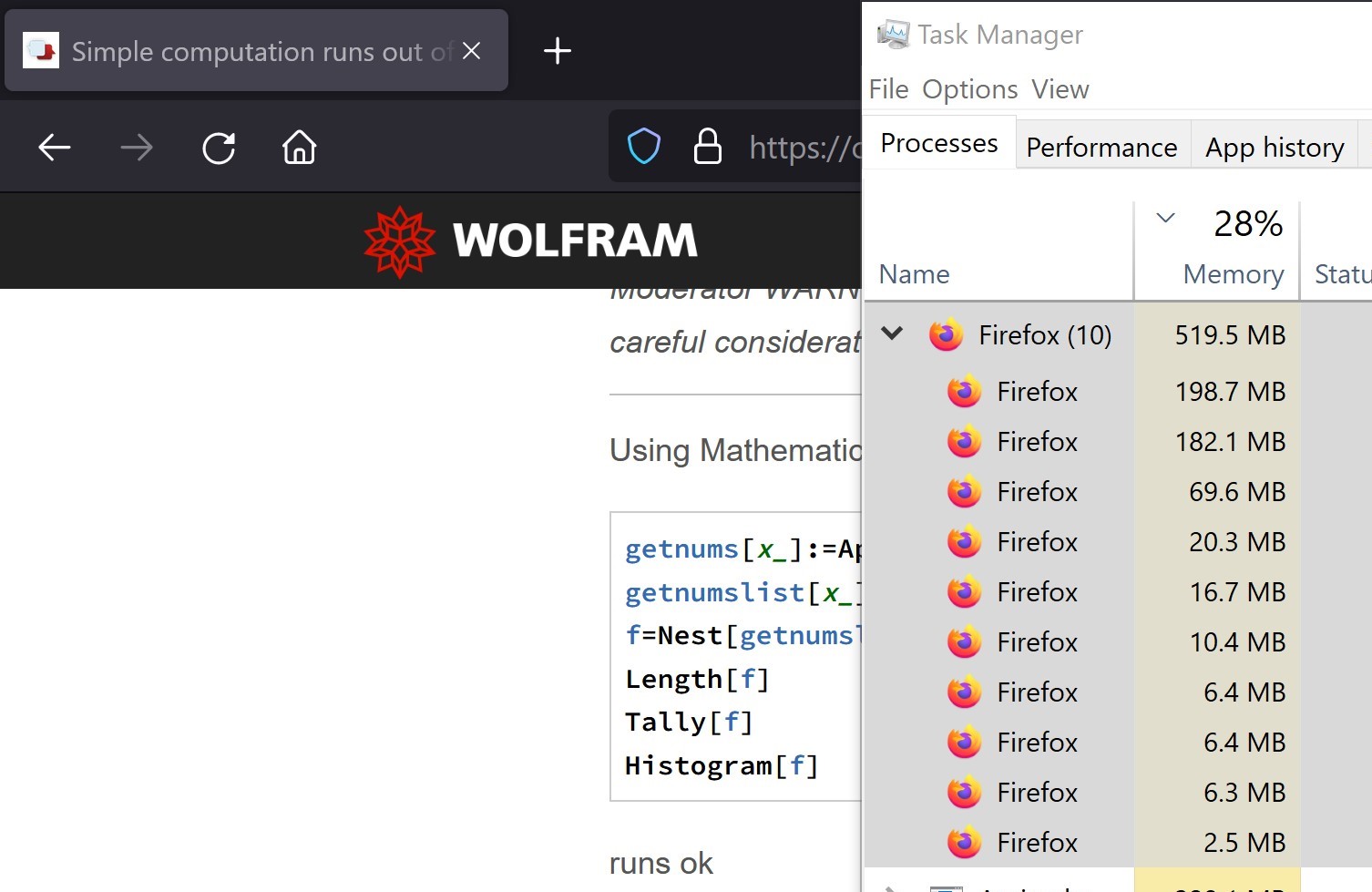
Task: Sort processes by Name column
Action: pyautogui.click(x=998, y=251)
